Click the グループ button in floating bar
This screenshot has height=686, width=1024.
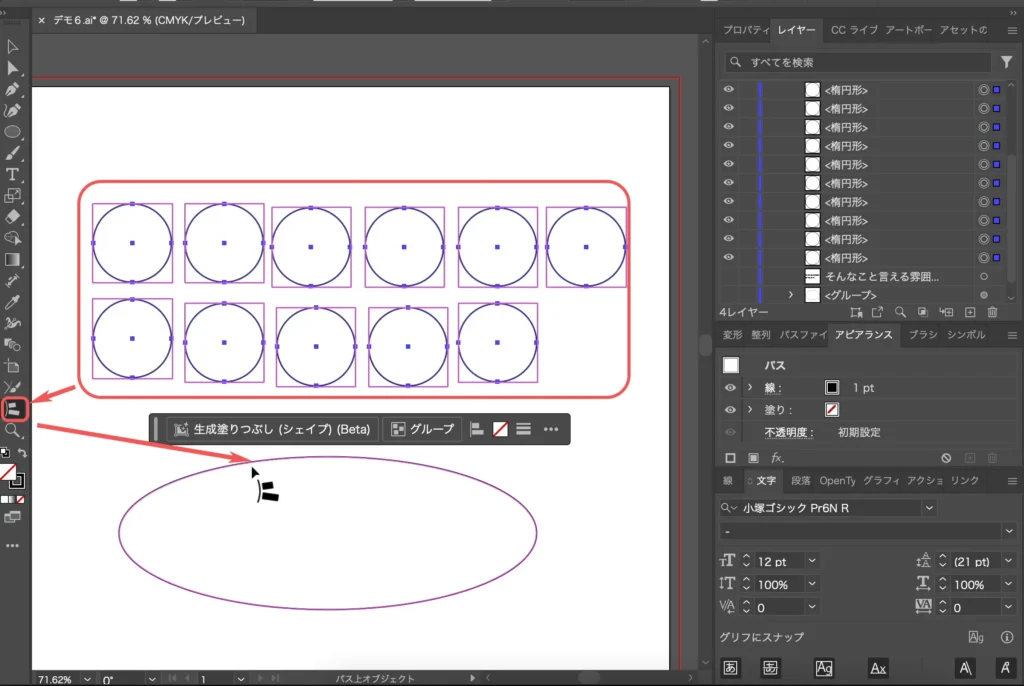click(x=423, y=429)
